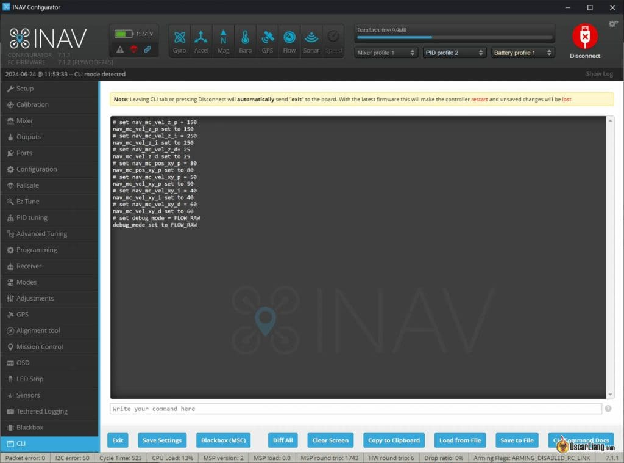Click the CLI Command Docs button
Image resolution: width=624 pixels, height=463 pixels.
pyautogui.click(x=581, y=440)
